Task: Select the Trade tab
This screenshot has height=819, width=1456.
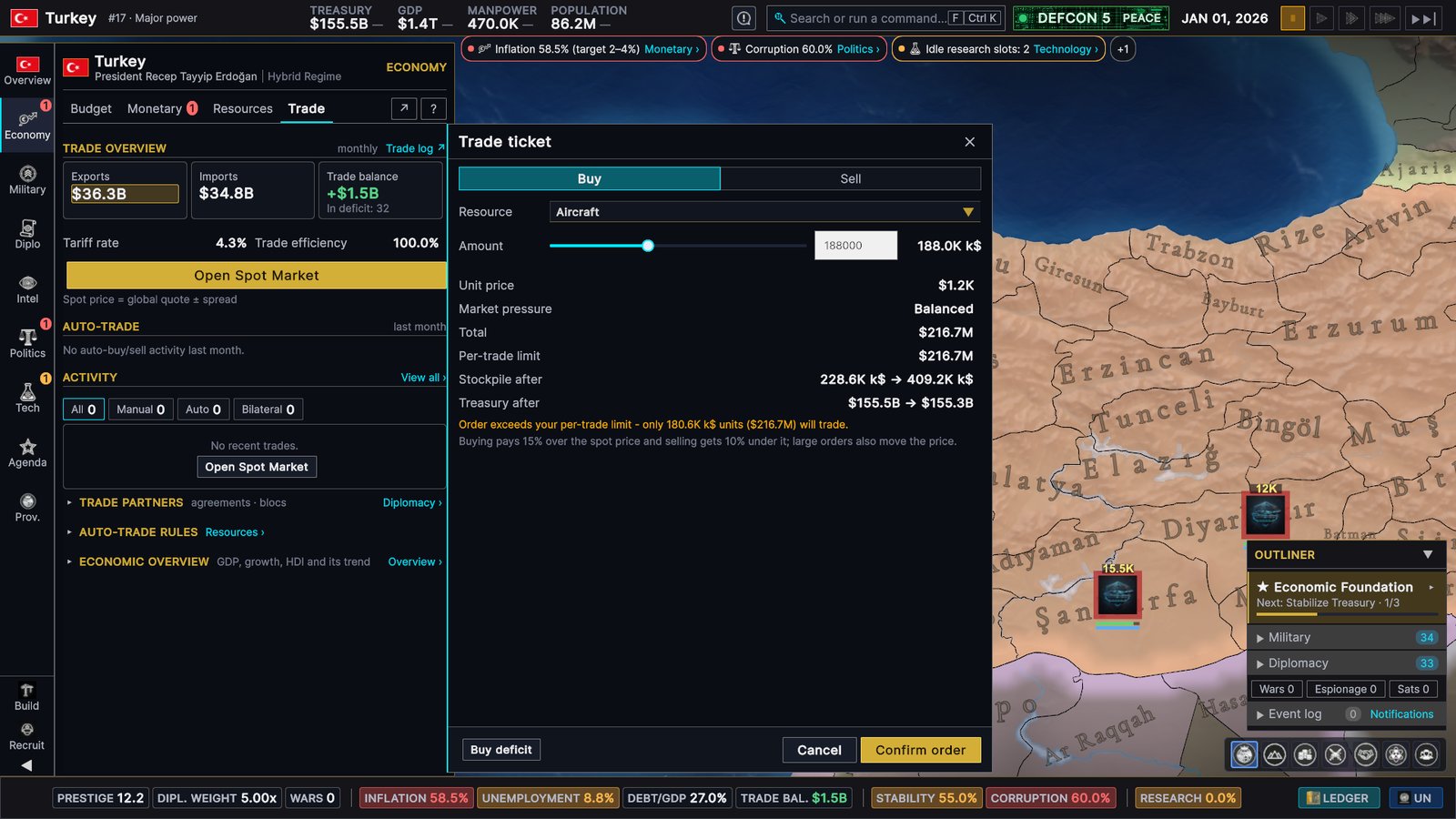Action: [x=307, y=108]
